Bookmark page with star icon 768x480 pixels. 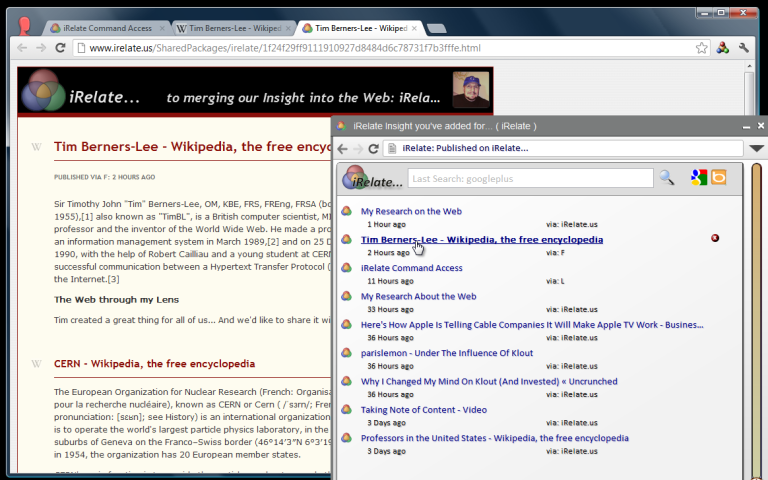tap(701, 48)
